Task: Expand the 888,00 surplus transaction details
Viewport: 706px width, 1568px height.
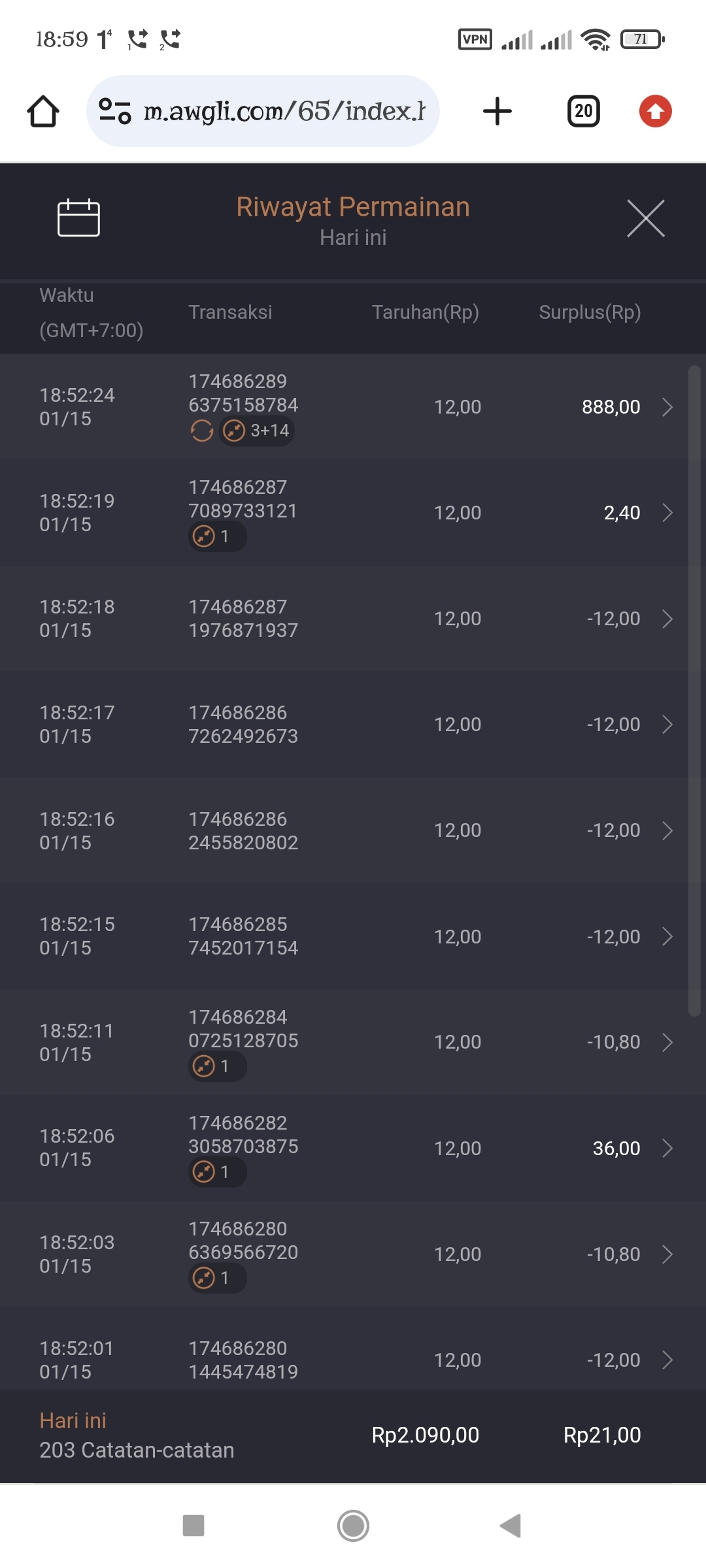Action: point(667,407)
